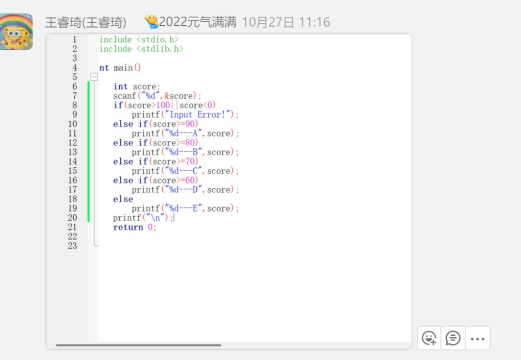Click the return 0; line
This screenshot has width=521, height=360.
[x=135, y=227]
